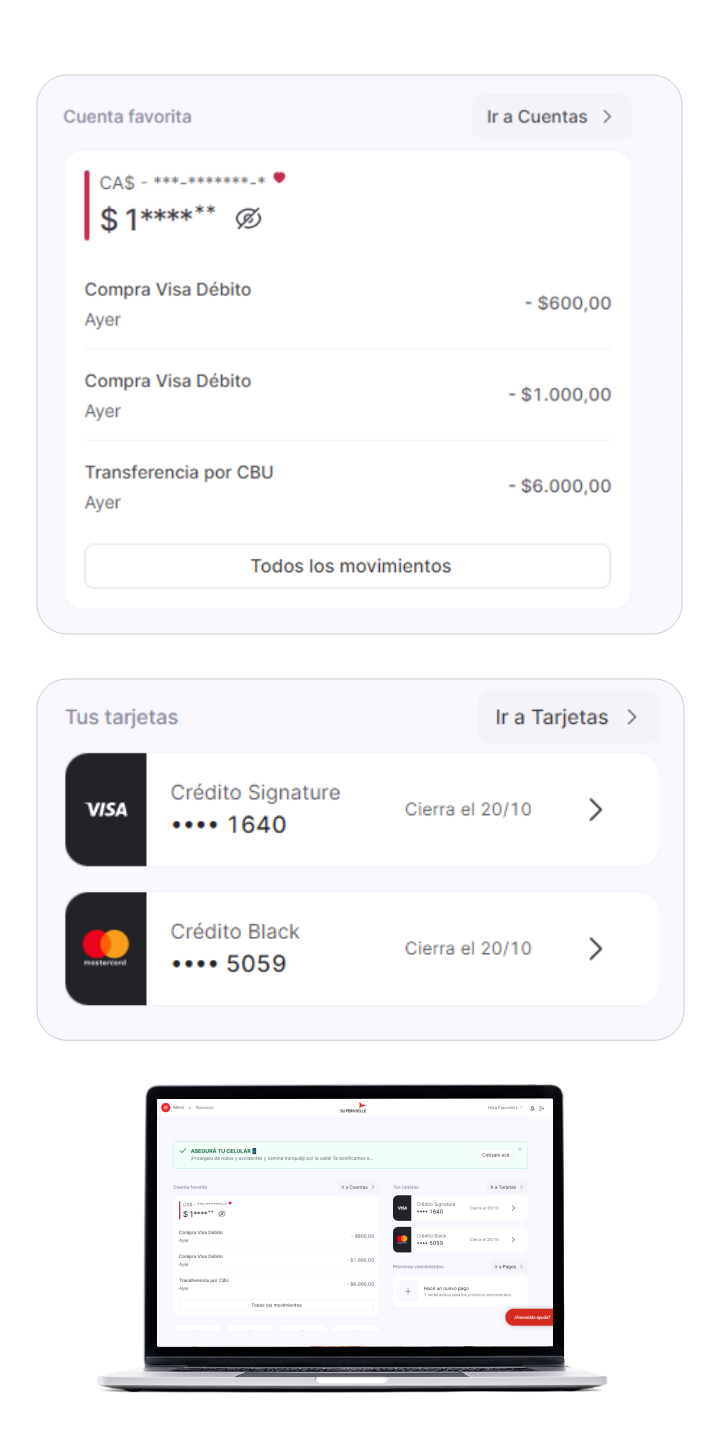Click the Cotizalo acá button in green banner
This screenshot has height=1444, width=720.
point(495,1155)
